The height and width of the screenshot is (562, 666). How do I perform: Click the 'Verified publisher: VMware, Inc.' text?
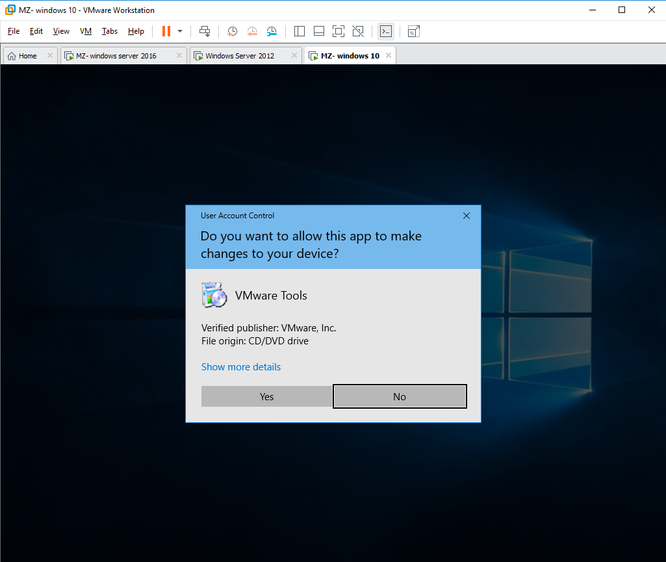268,328
